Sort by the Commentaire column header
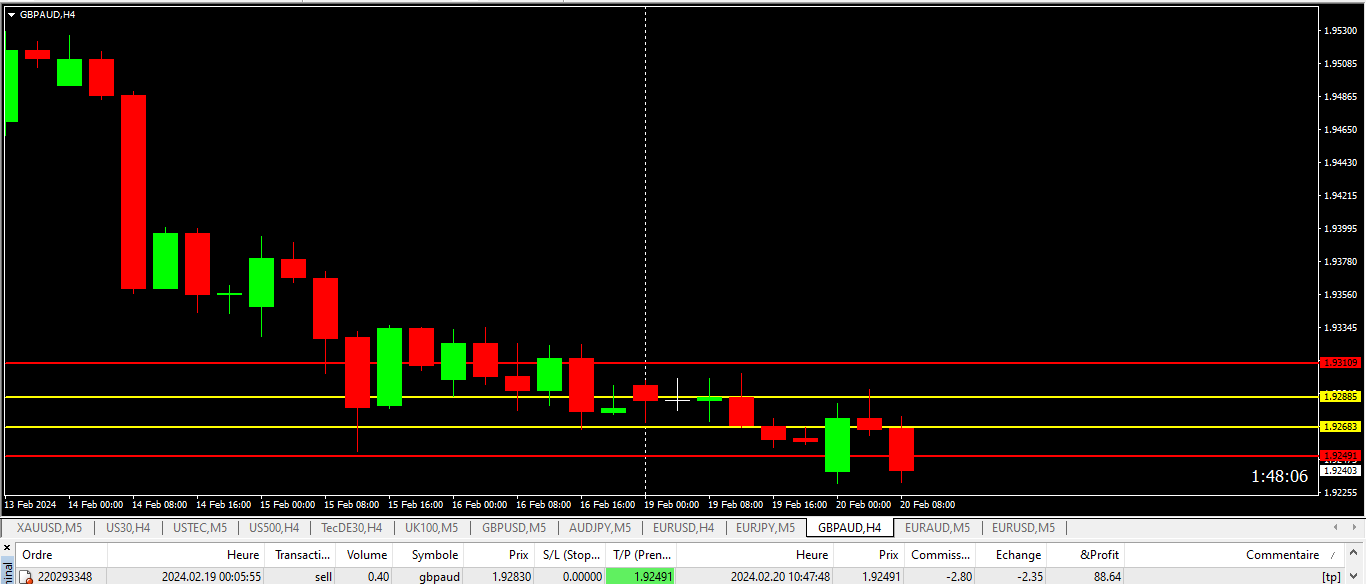This screenshot has height=584, width=1366. pyautogui.click(x=1282, y=554)
